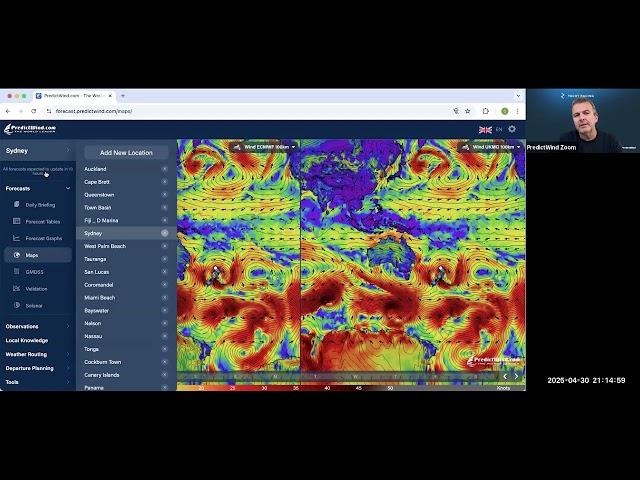Select Auckland from location list
The width and height of the screenshot is (640, 480).
[95, 169]
